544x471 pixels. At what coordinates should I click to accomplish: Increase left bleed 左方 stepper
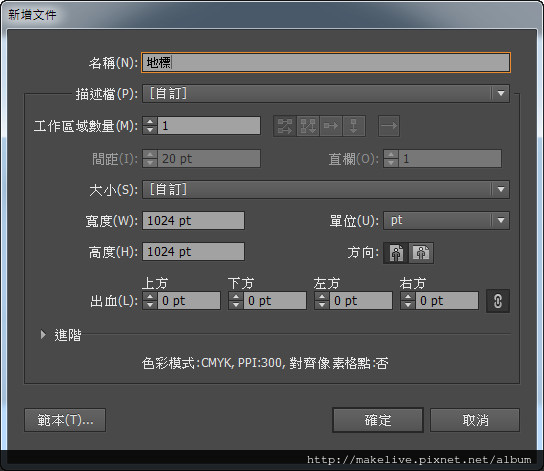coord(322,297)
